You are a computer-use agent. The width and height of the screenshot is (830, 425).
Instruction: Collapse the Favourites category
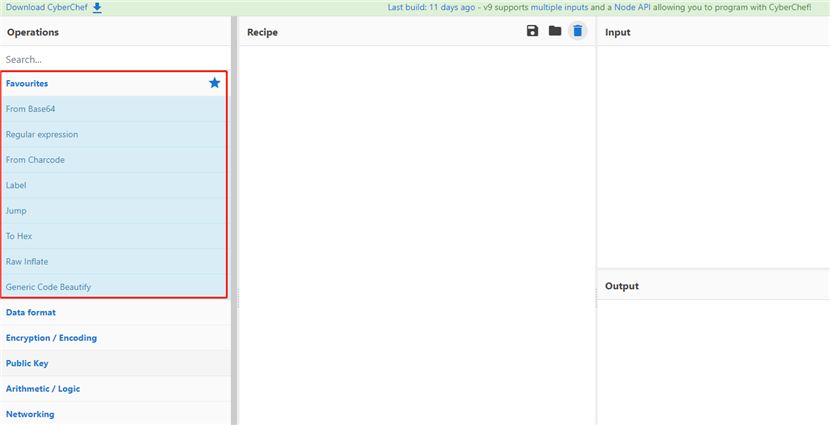point(114,84)
